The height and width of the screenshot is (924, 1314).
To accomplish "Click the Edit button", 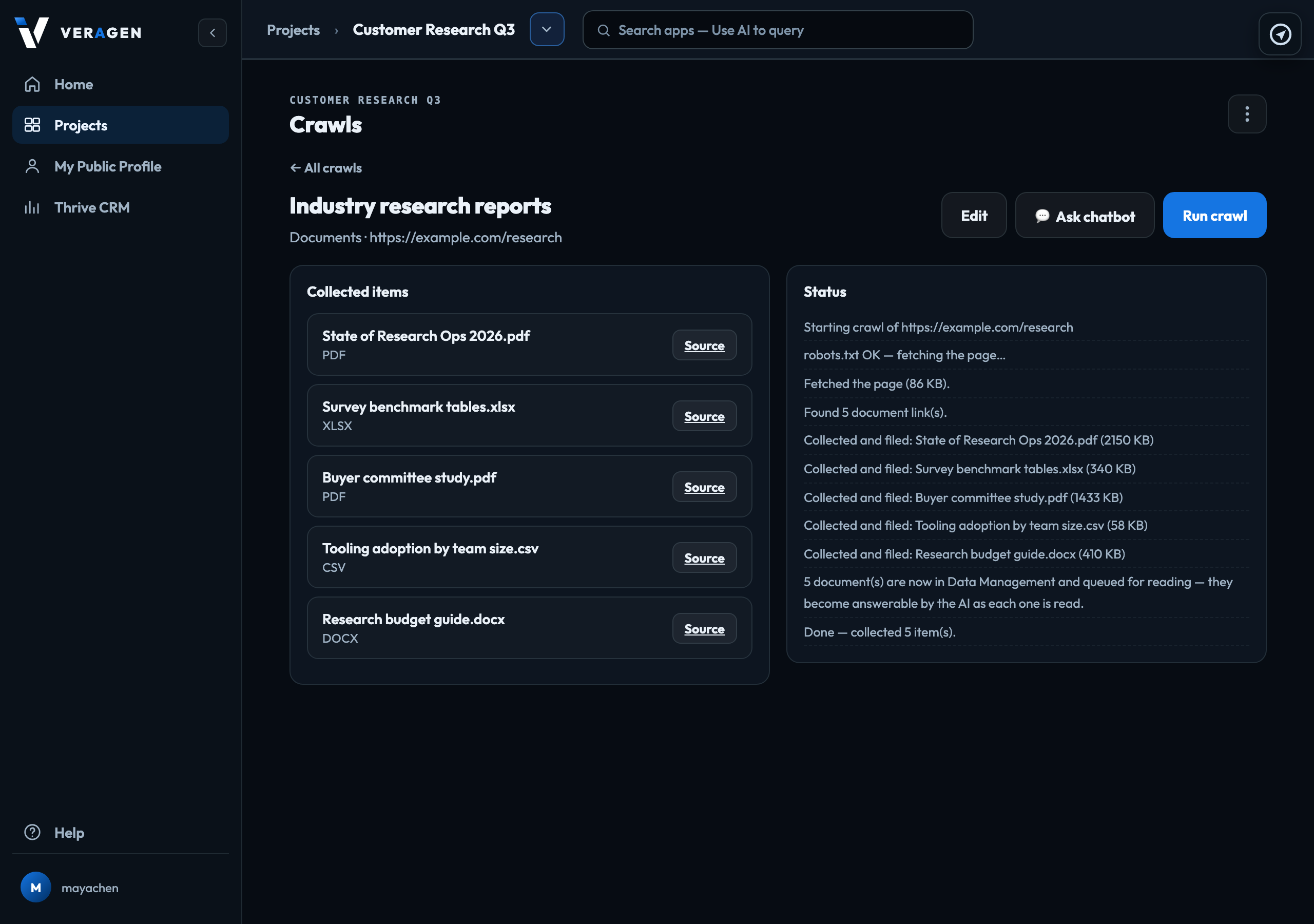I will coord(974,215).
